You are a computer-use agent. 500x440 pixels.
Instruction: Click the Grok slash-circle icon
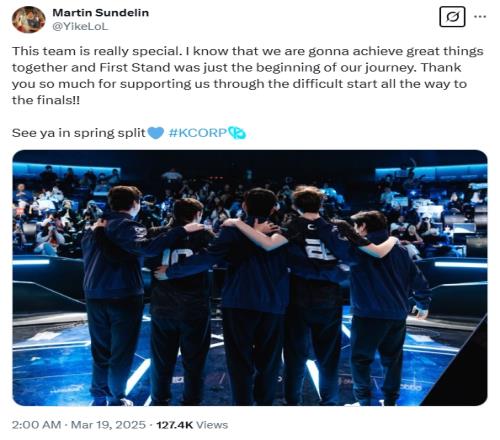click(452, 16)
